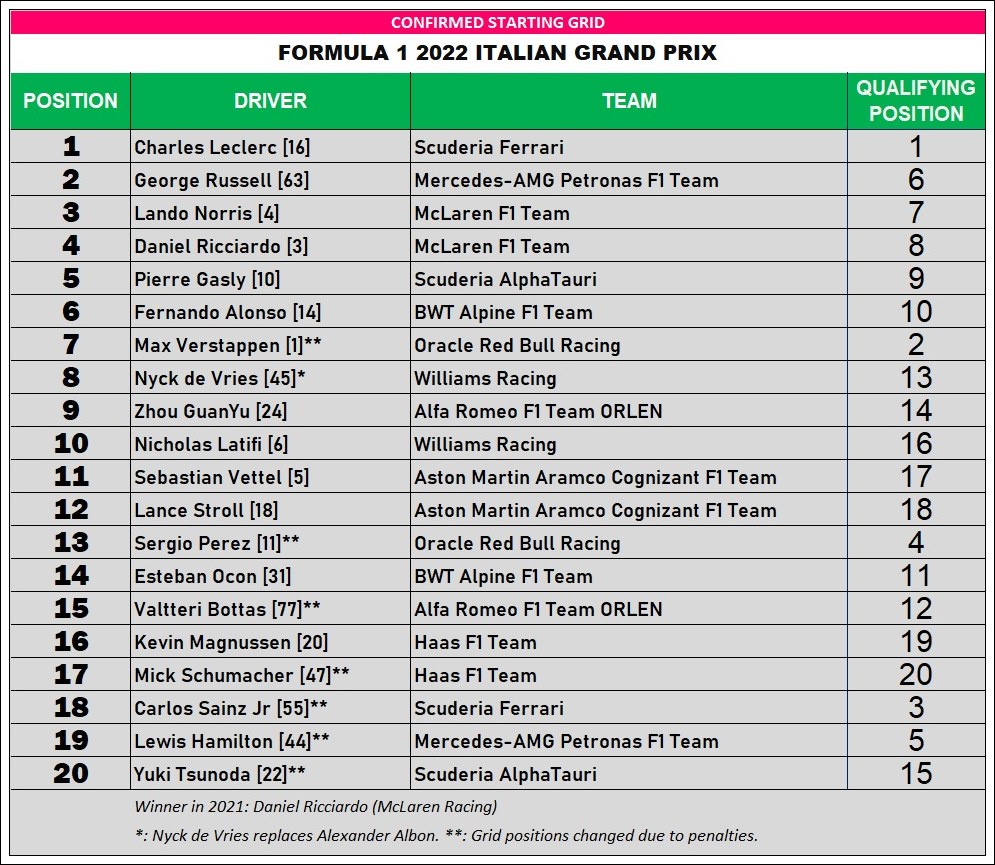
Task: Click the Winner in 2021 footnote text
Action: click(315, 807)
